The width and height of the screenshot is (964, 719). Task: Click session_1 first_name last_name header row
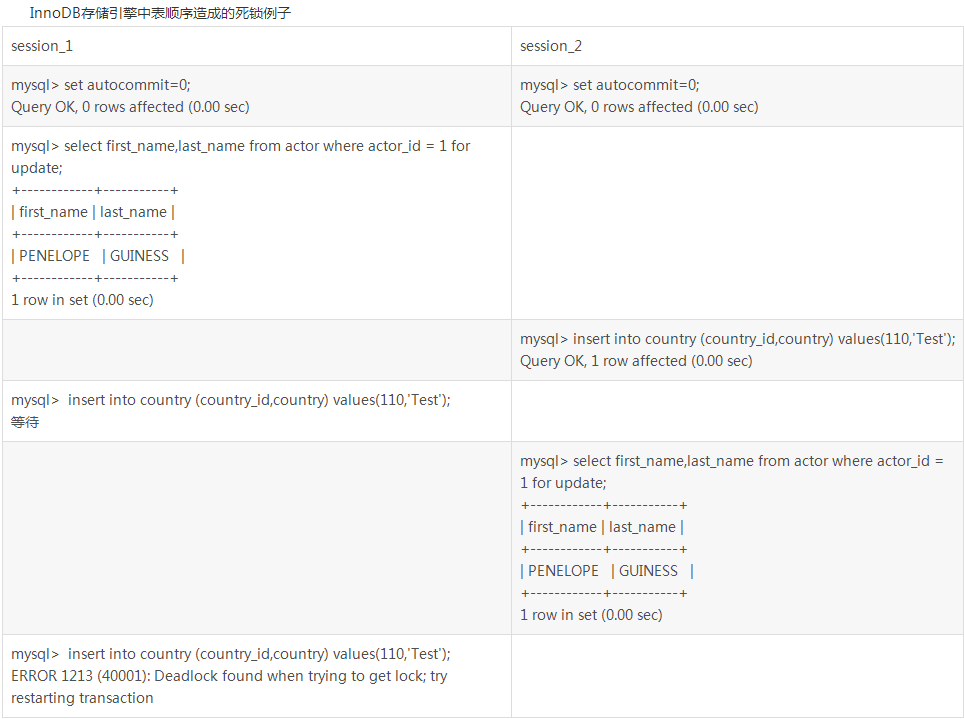[93, 212]
